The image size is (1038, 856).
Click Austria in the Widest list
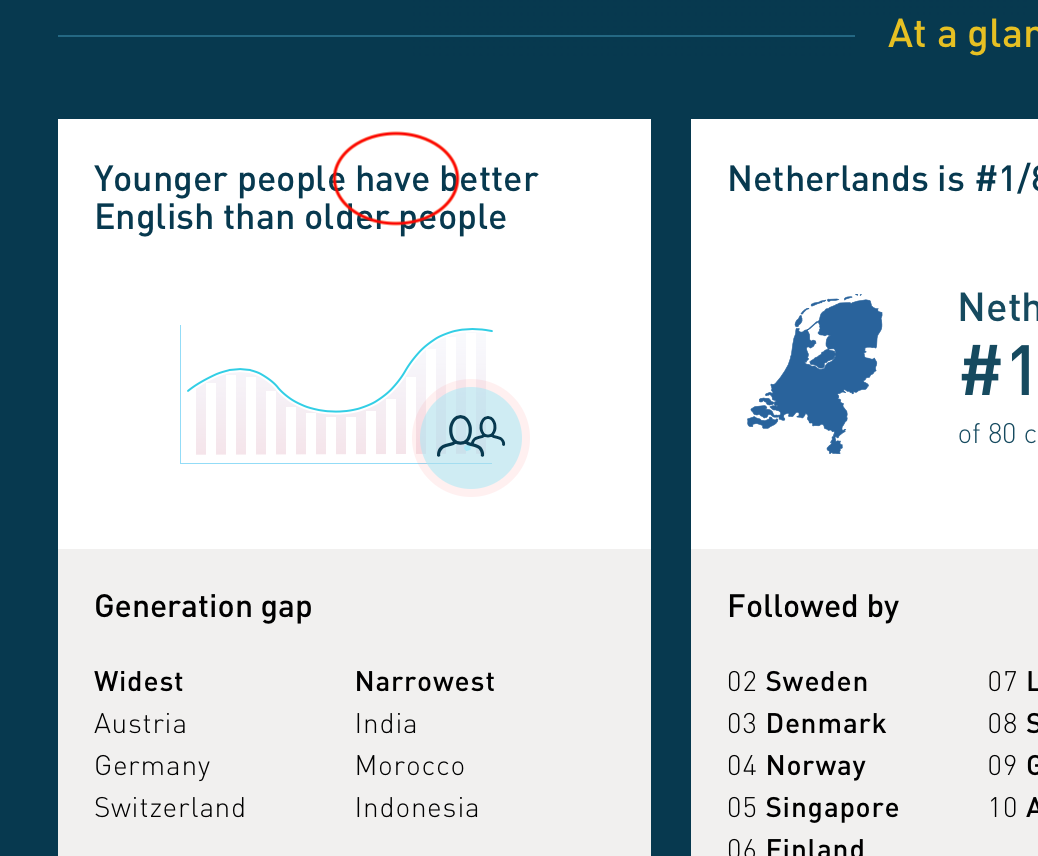[140, 724]
